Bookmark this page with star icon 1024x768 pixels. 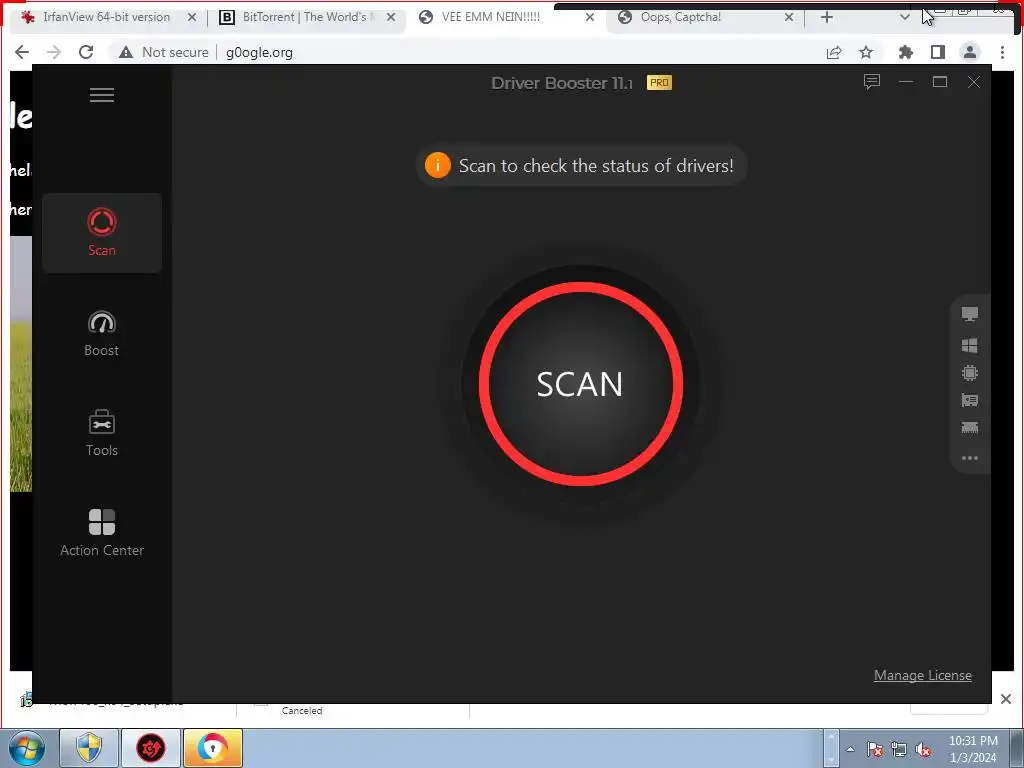(866, 52)
